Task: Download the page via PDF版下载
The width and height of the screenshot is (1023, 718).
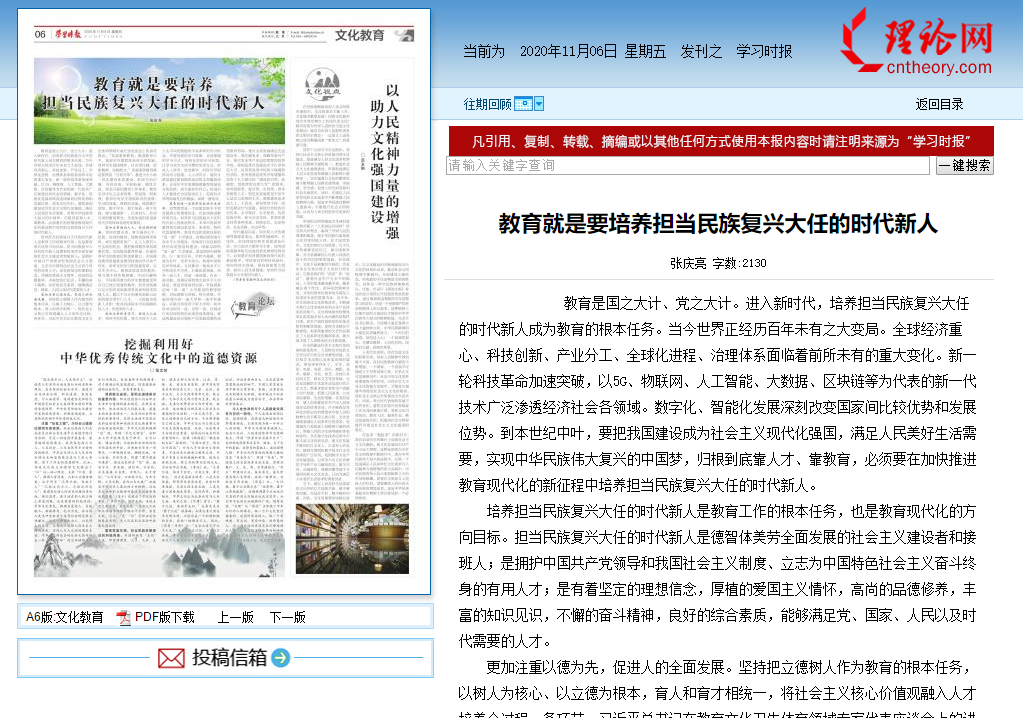Action: point(164,618)
